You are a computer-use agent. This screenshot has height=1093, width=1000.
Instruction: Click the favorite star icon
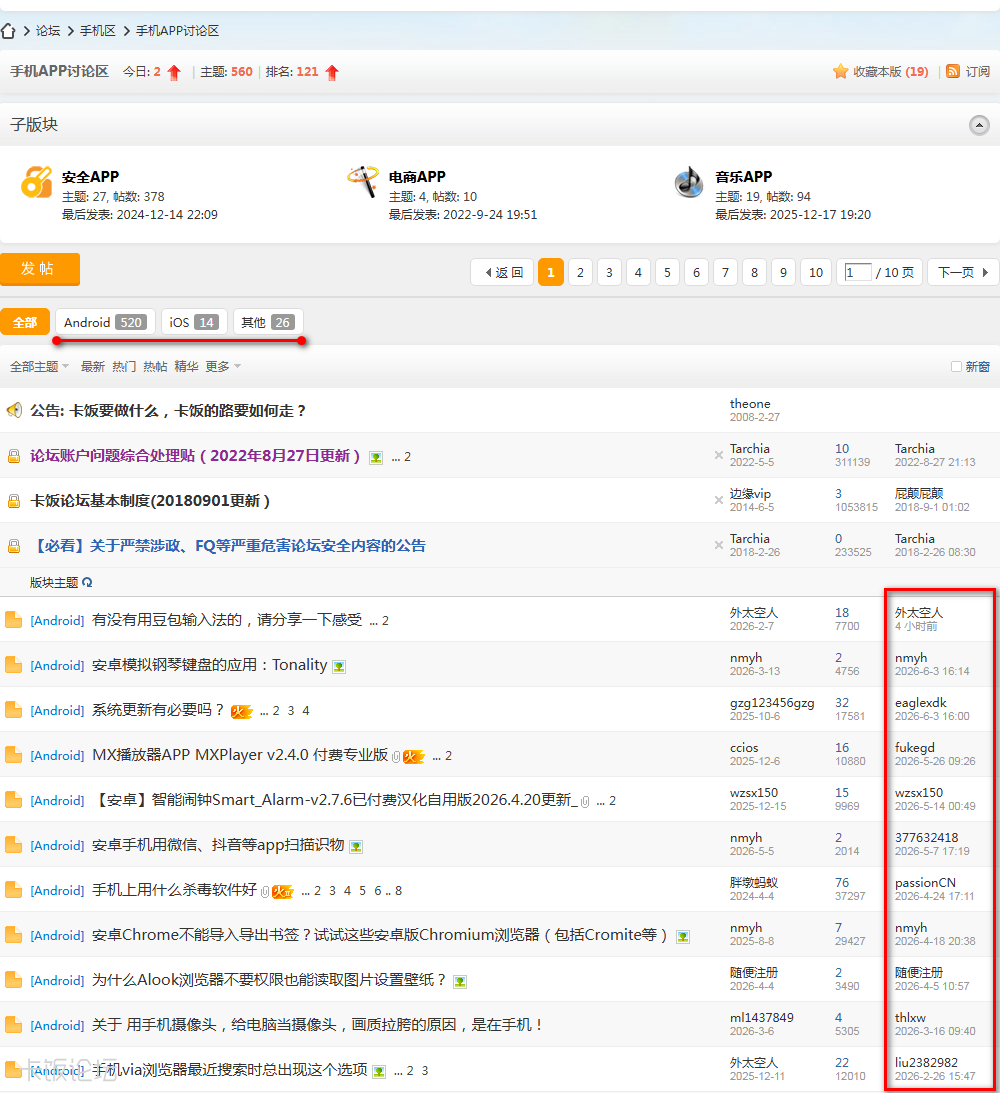pyautogui.click(x=840, y=71)
